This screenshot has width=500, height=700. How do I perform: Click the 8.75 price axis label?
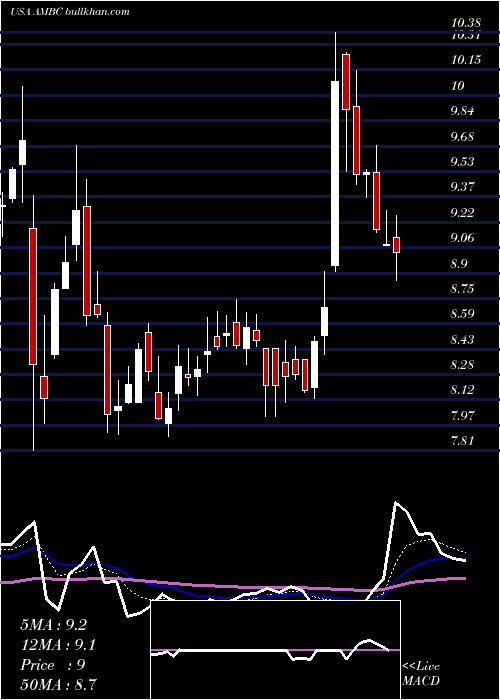click(x=463, y=289)
